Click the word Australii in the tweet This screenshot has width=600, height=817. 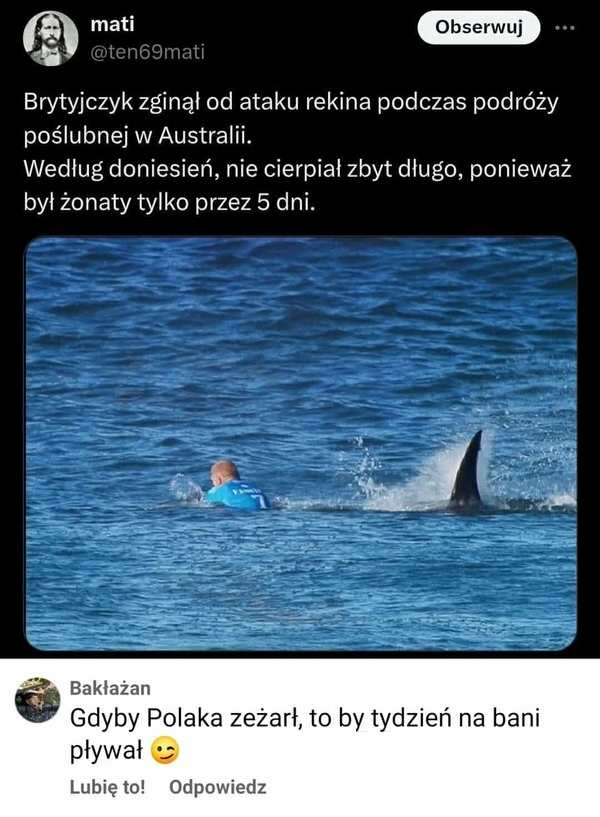[x=205, y=135]
